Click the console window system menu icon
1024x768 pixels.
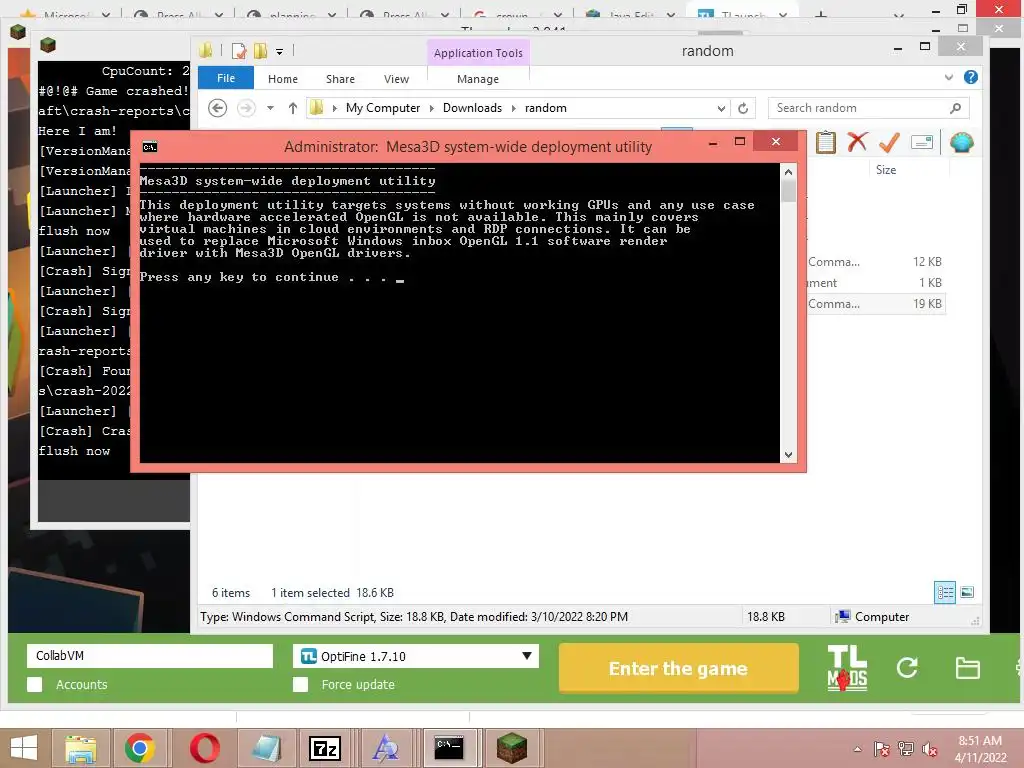click(150, 147)
